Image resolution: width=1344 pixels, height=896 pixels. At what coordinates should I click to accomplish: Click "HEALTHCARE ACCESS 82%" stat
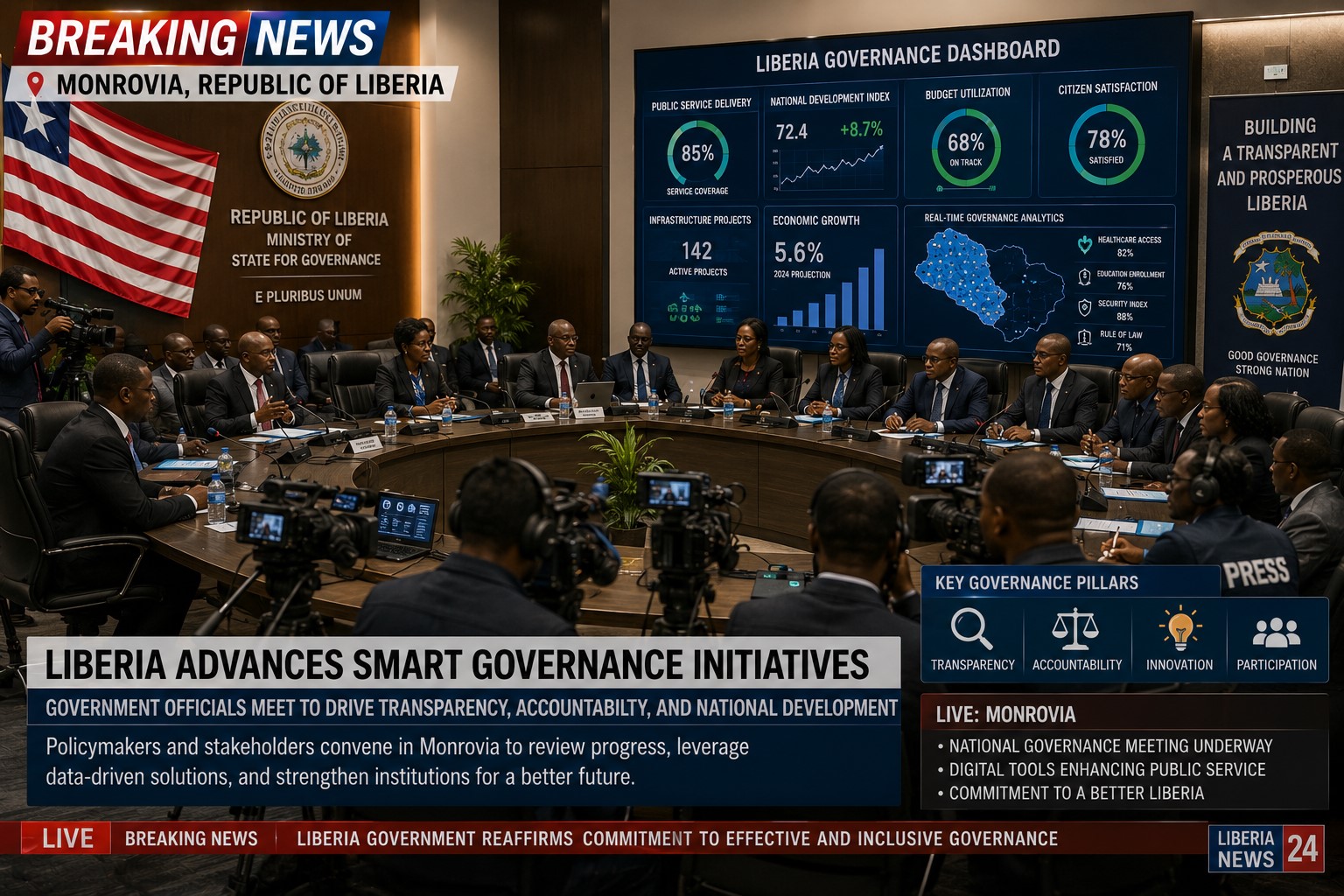point(1129,246)
